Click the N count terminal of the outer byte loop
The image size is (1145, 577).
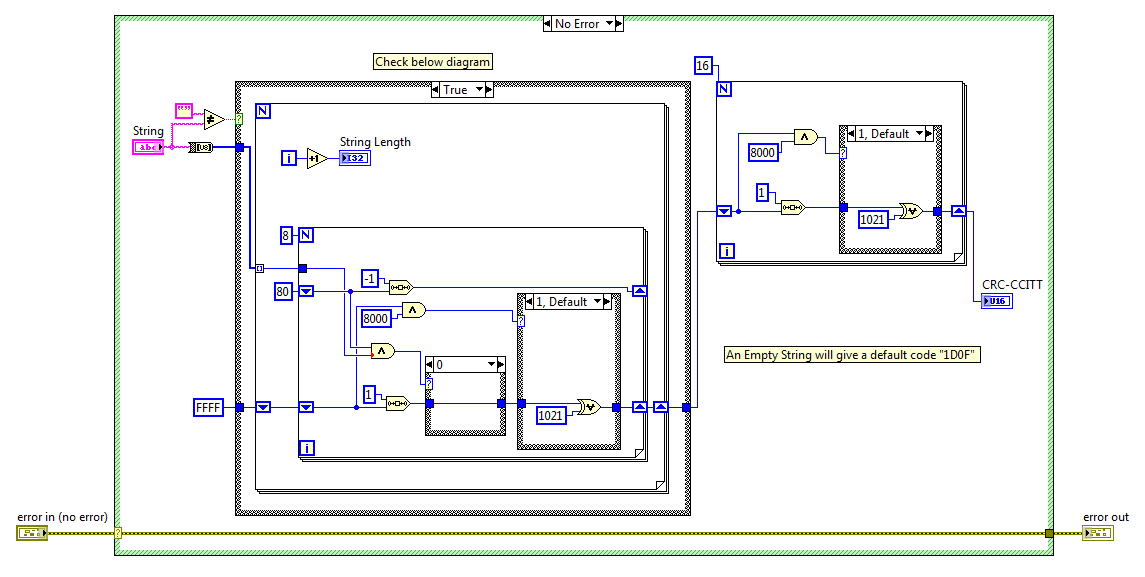coord(263,111)
